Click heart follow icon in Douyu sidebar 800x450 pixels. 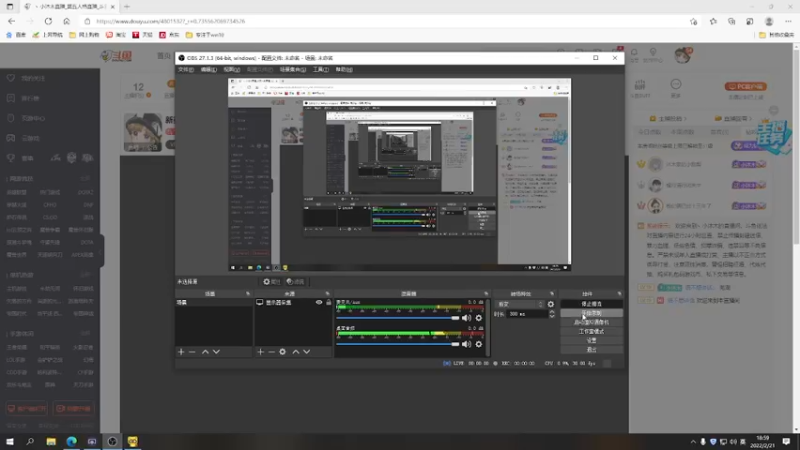click(11, 78)
